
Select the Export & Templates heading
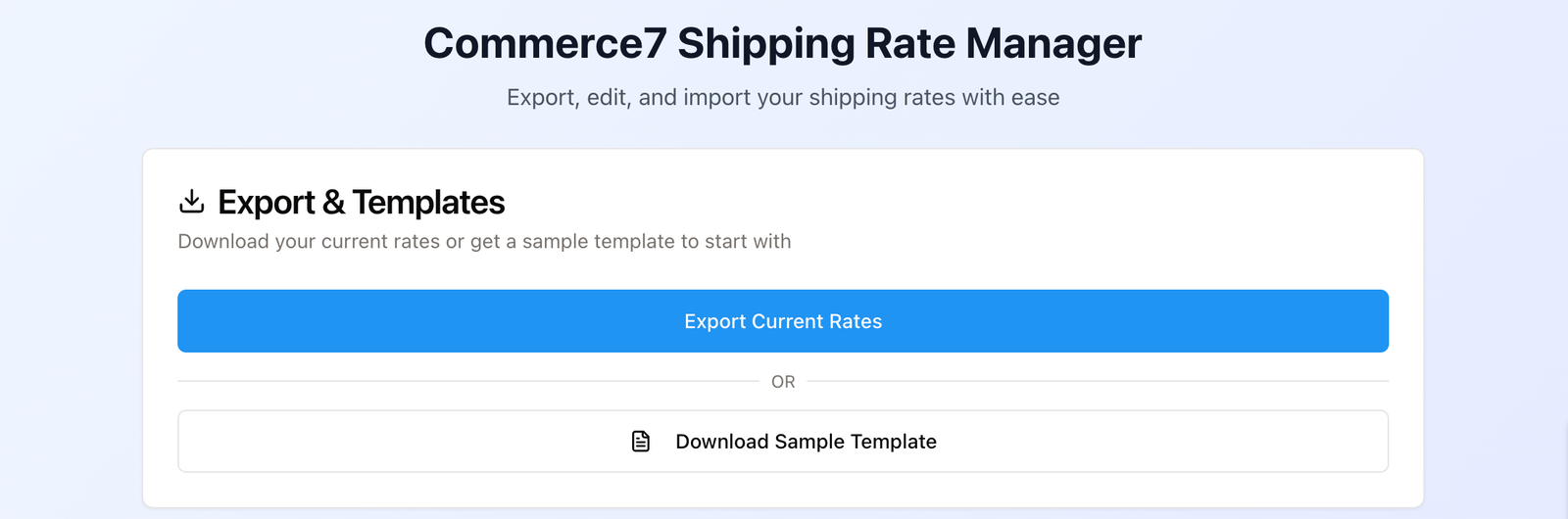pos(361,203)
